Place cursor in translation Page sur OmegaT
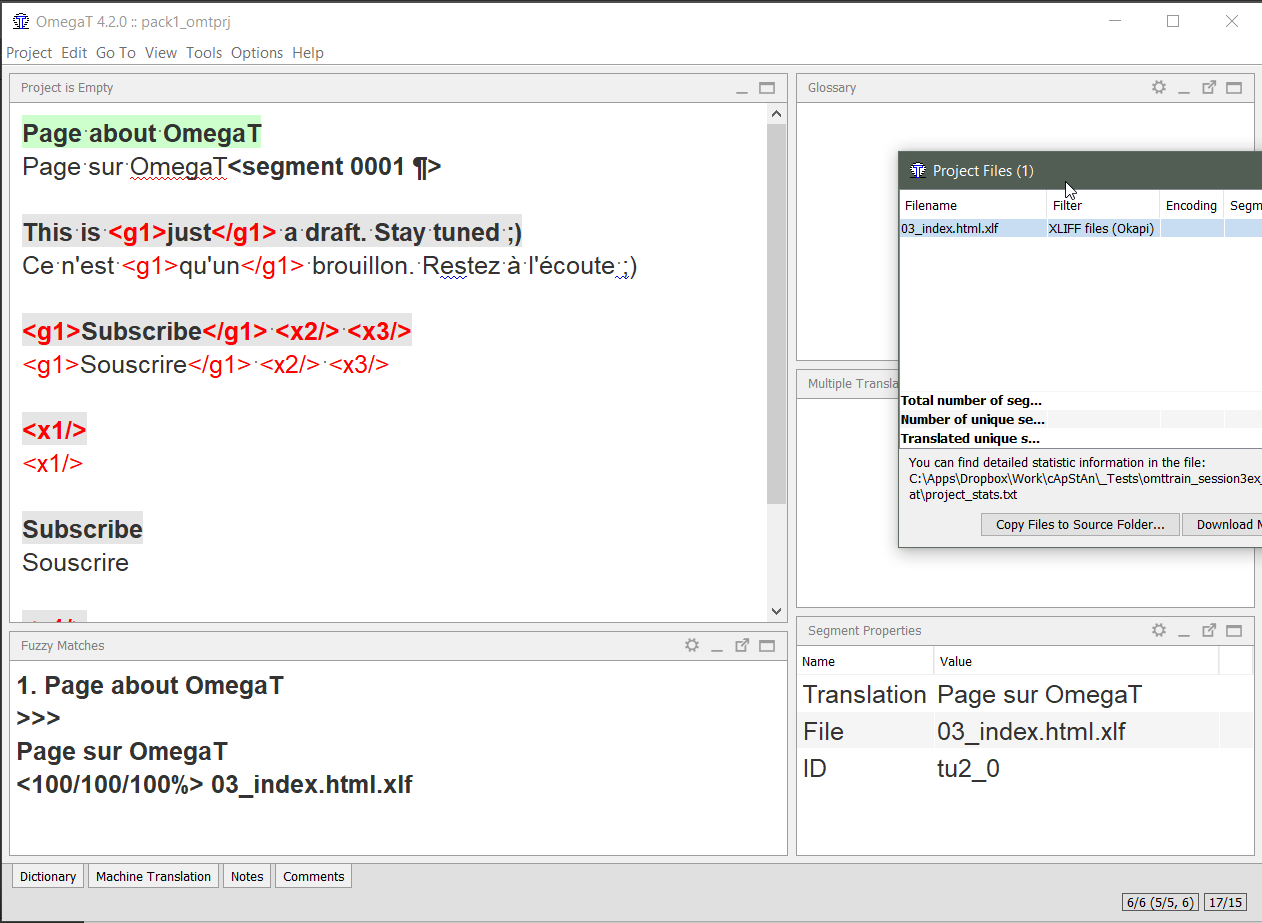1262x923 pixels. 124,166
